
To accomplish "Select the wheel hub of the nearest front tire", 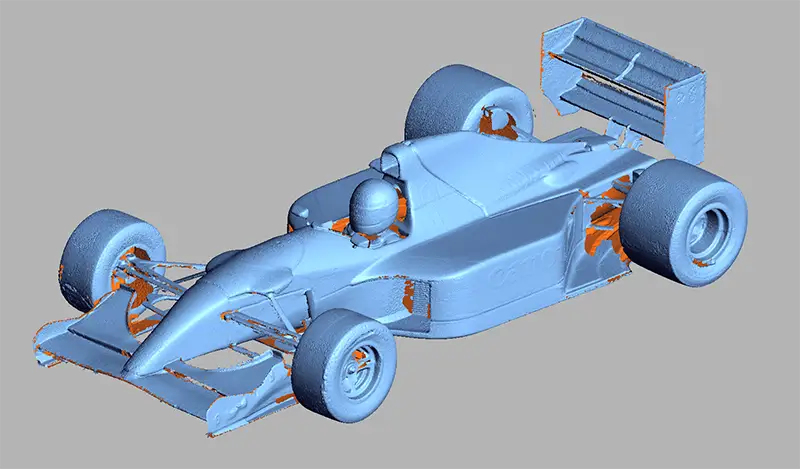I will [x=357, y=372].
